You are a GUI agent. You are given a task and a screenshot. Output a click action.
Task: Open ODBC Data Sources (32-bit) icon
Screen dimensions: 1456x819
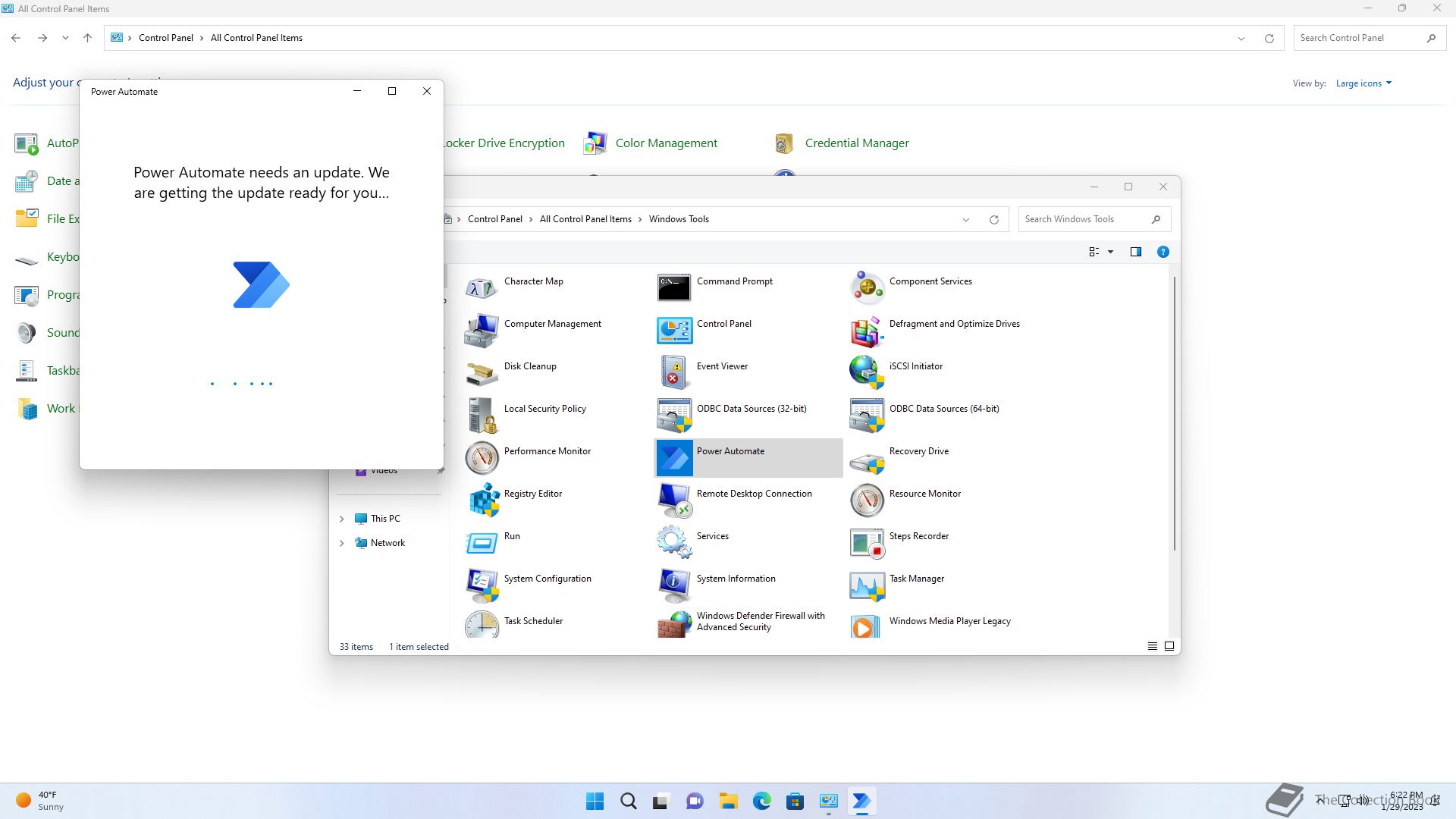click(674, 416)
